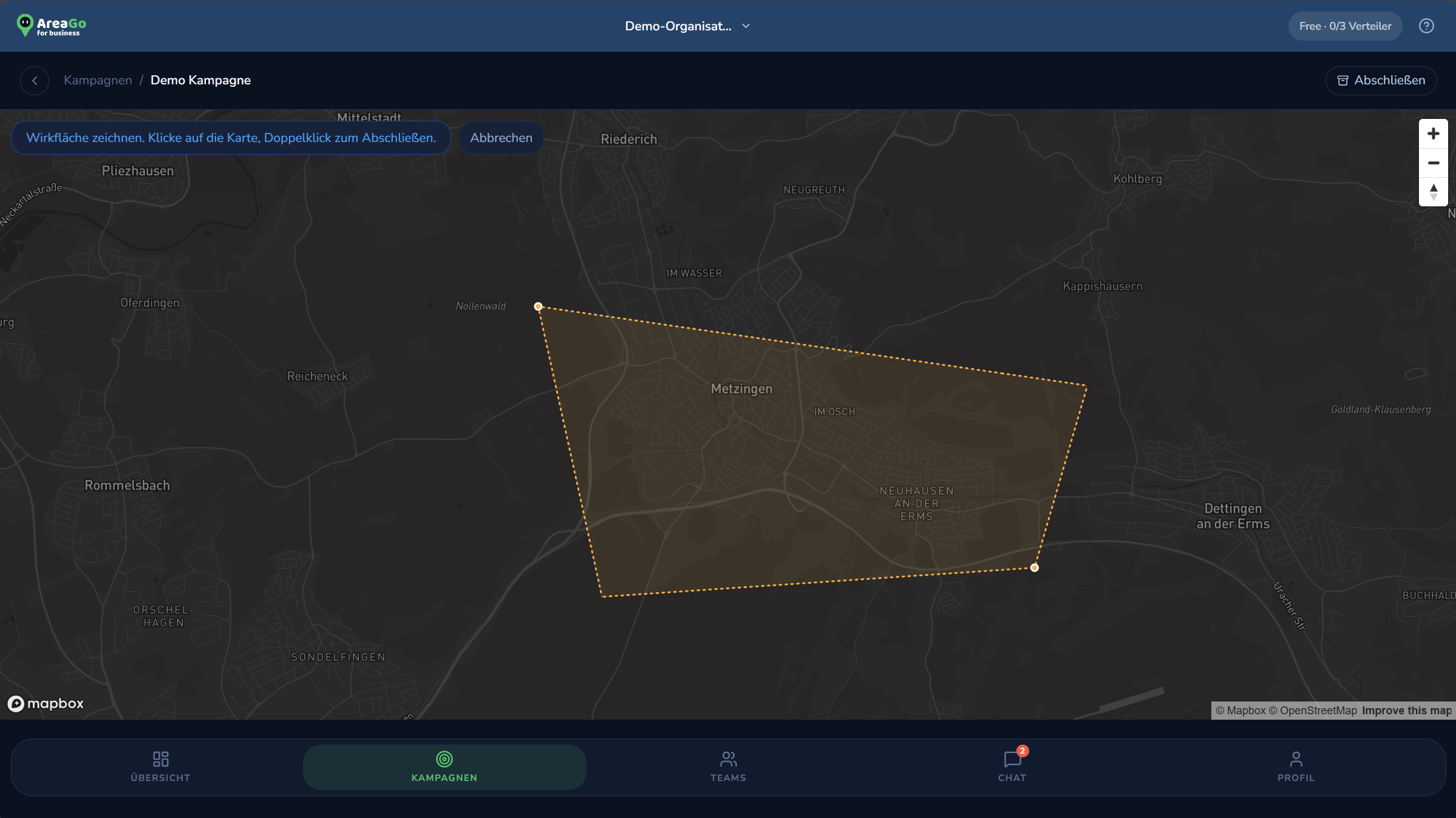This screenshot has height=818, width=1456.
Task: Switch to the Teams tab
Action: point(728,767)
